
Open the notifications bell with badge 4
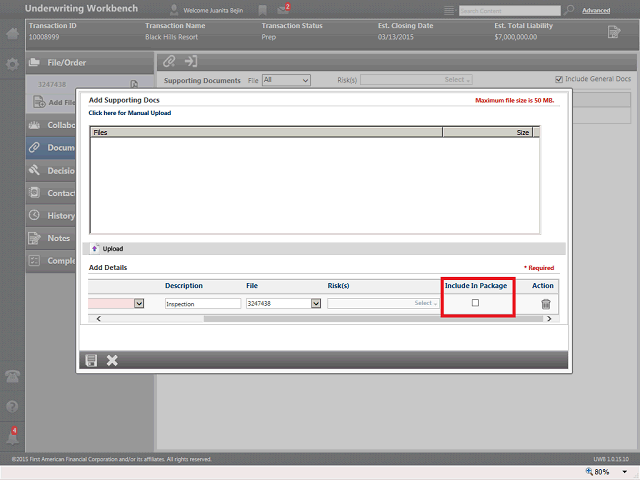(x=12, y=437)
